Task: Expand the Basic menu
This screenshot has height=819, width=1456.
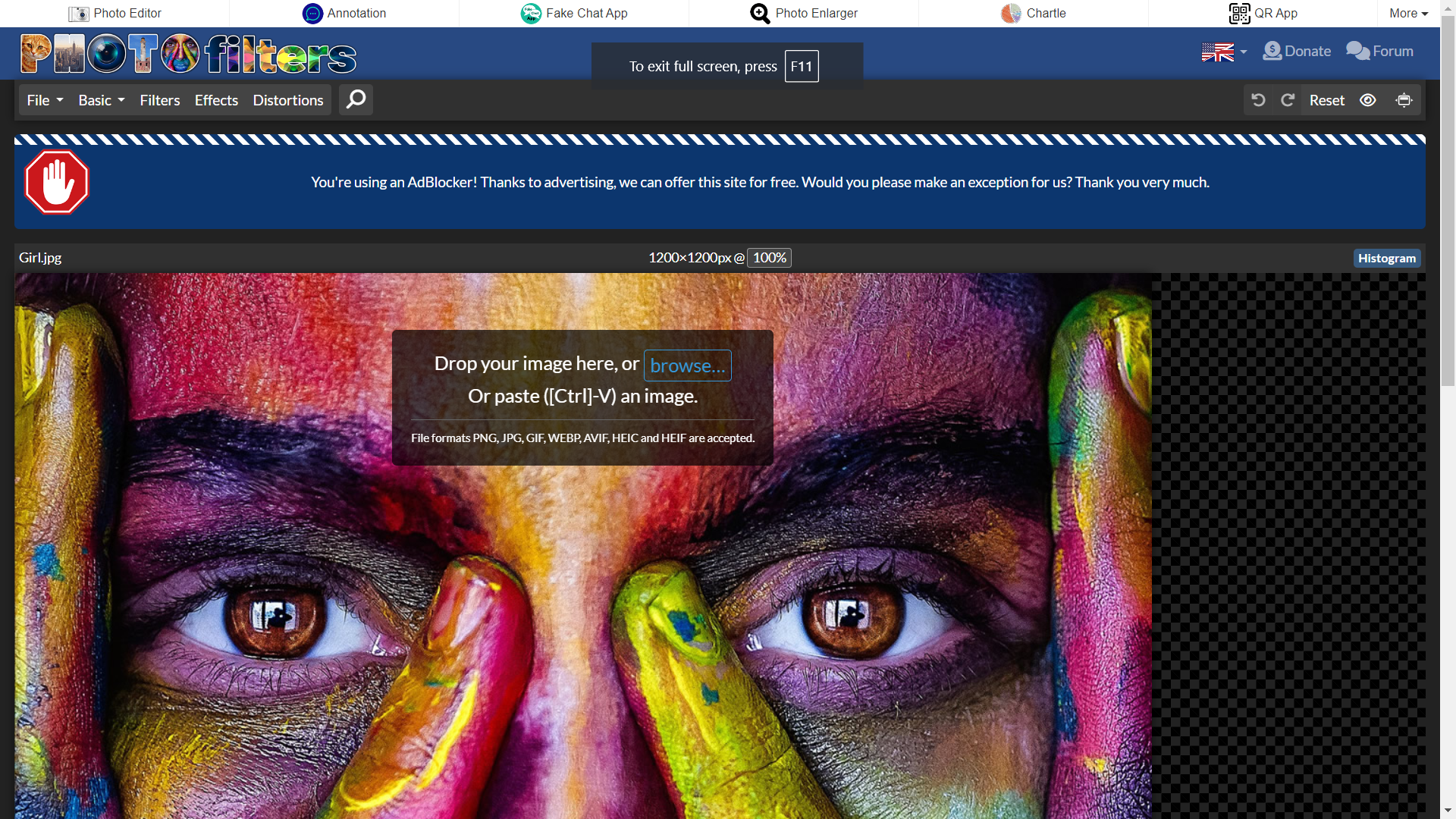Action: click(101, 100)
